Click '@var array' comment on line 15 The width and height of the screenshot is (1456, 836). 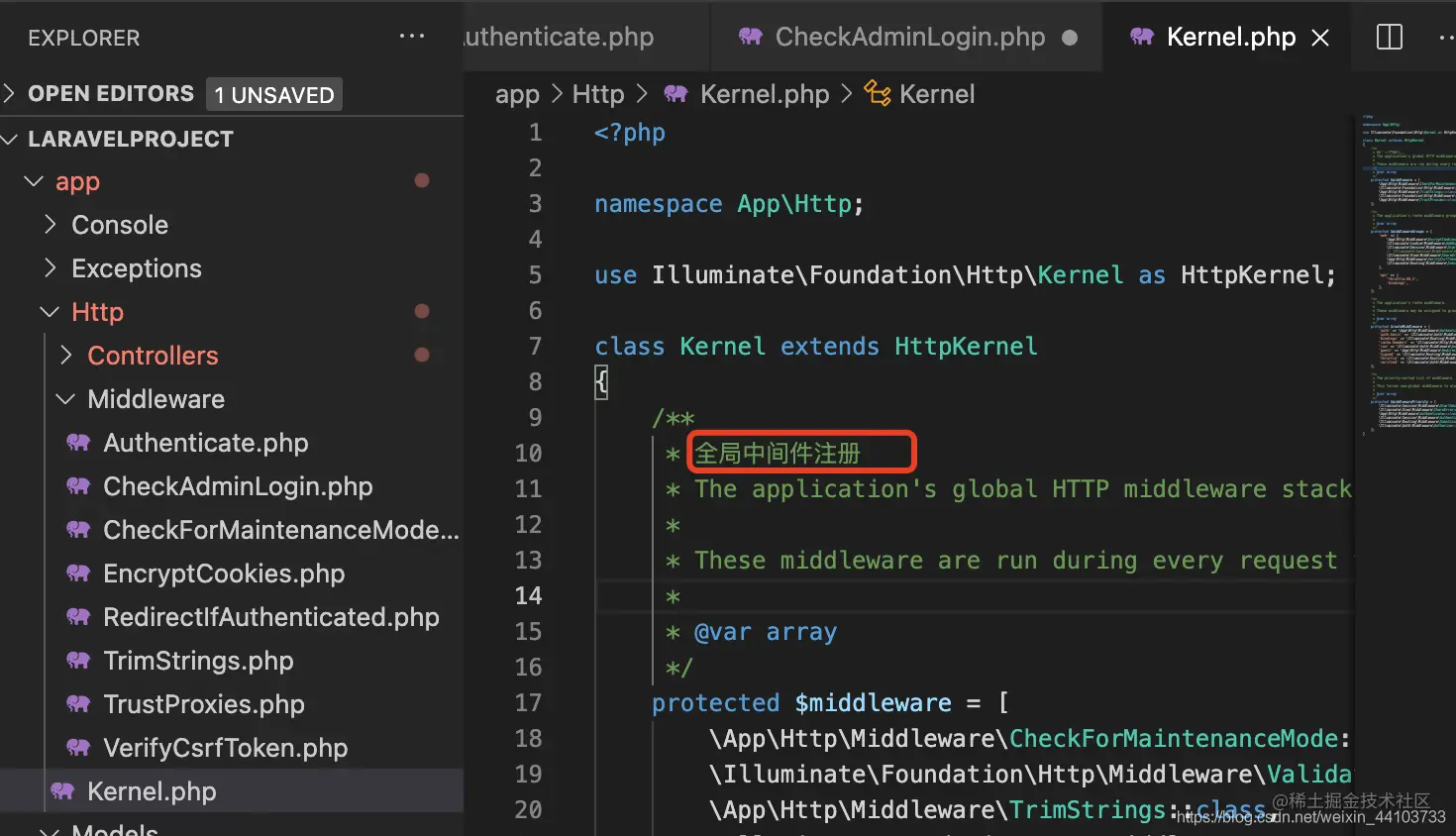766,631
